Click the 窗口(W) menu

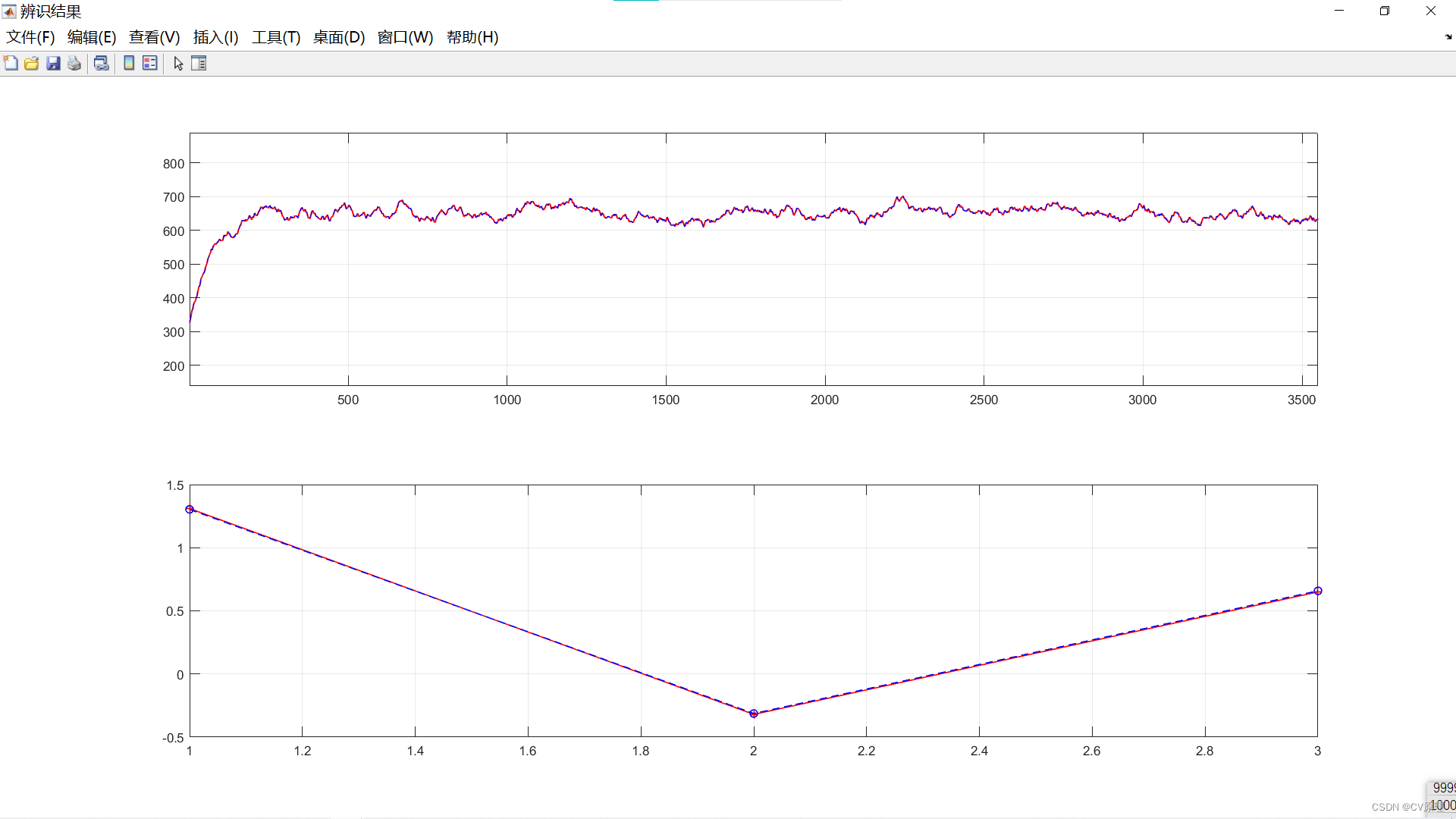click(405, 37)
